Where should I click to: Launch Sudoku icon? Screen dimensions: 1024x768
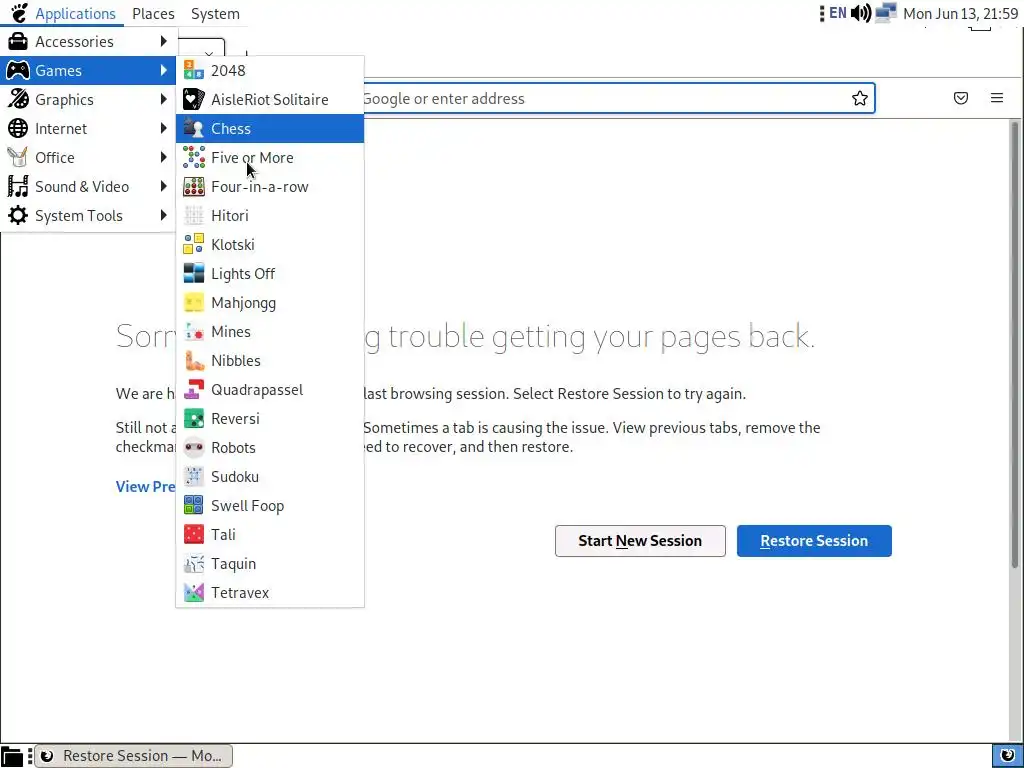point(193,477)
